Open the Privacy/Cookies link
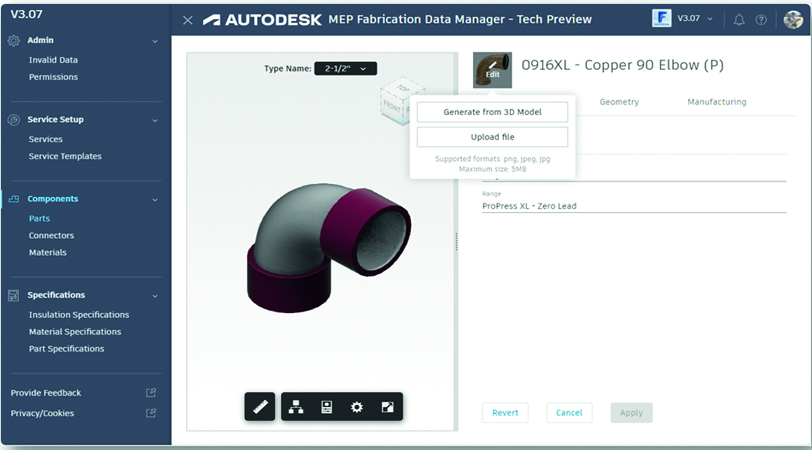This screenshot has height=450, width=812. click(42, 413)
